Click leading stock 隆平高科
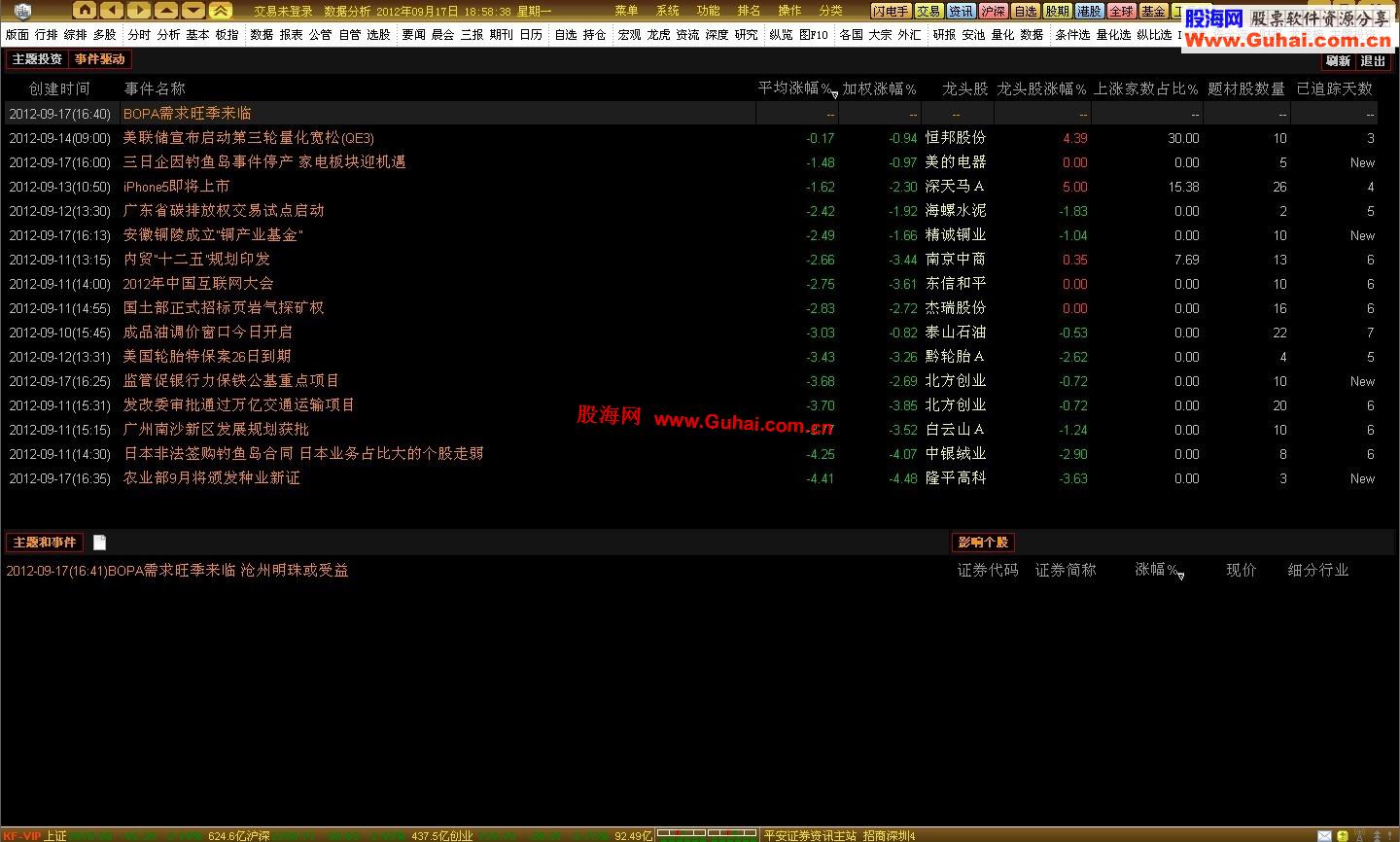This screenshot has width=1400, height=842. (x=955, y=478)
